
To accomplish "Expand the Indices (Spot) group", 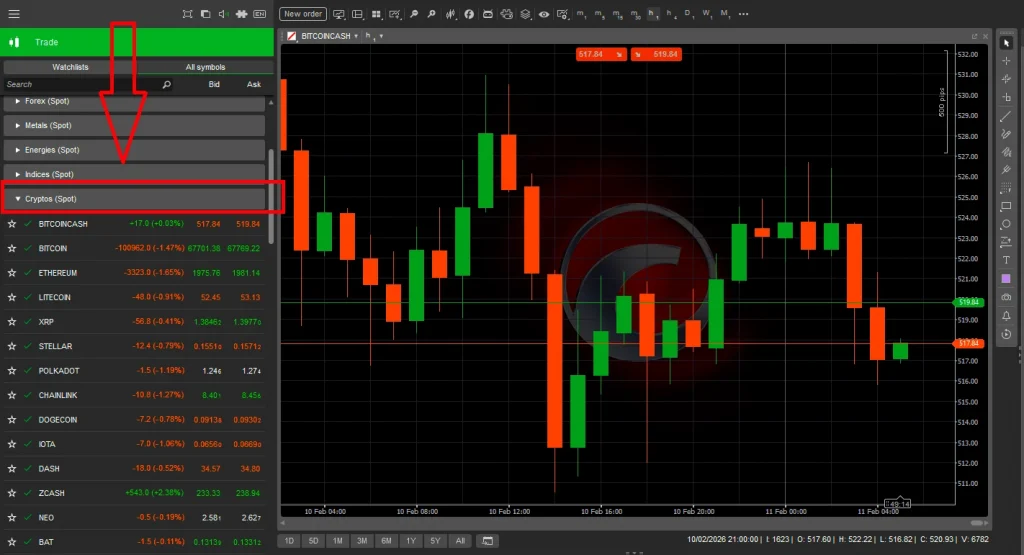I will pyautogui.click(x=135, y=174).
